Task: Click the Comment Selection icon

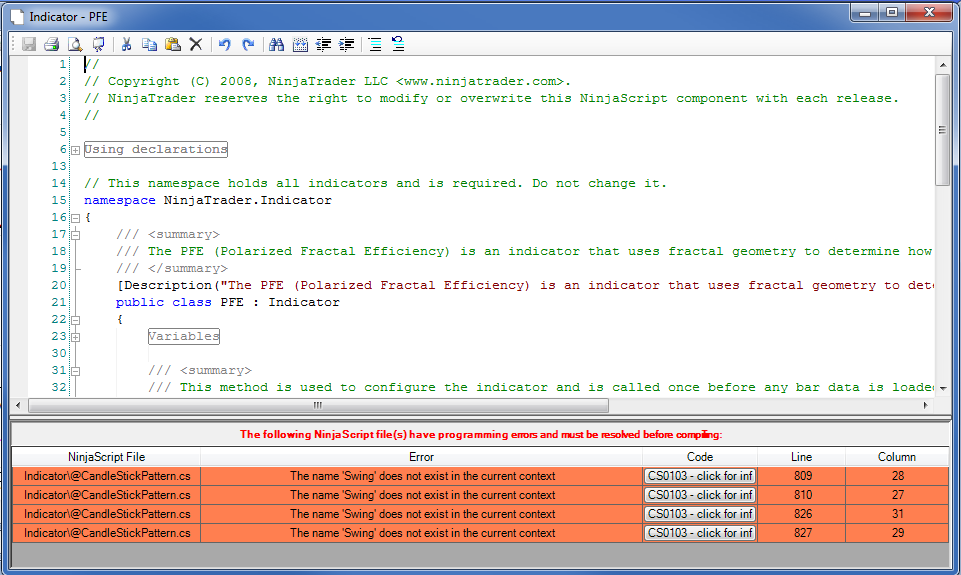Action: click(x=374, y=44)
